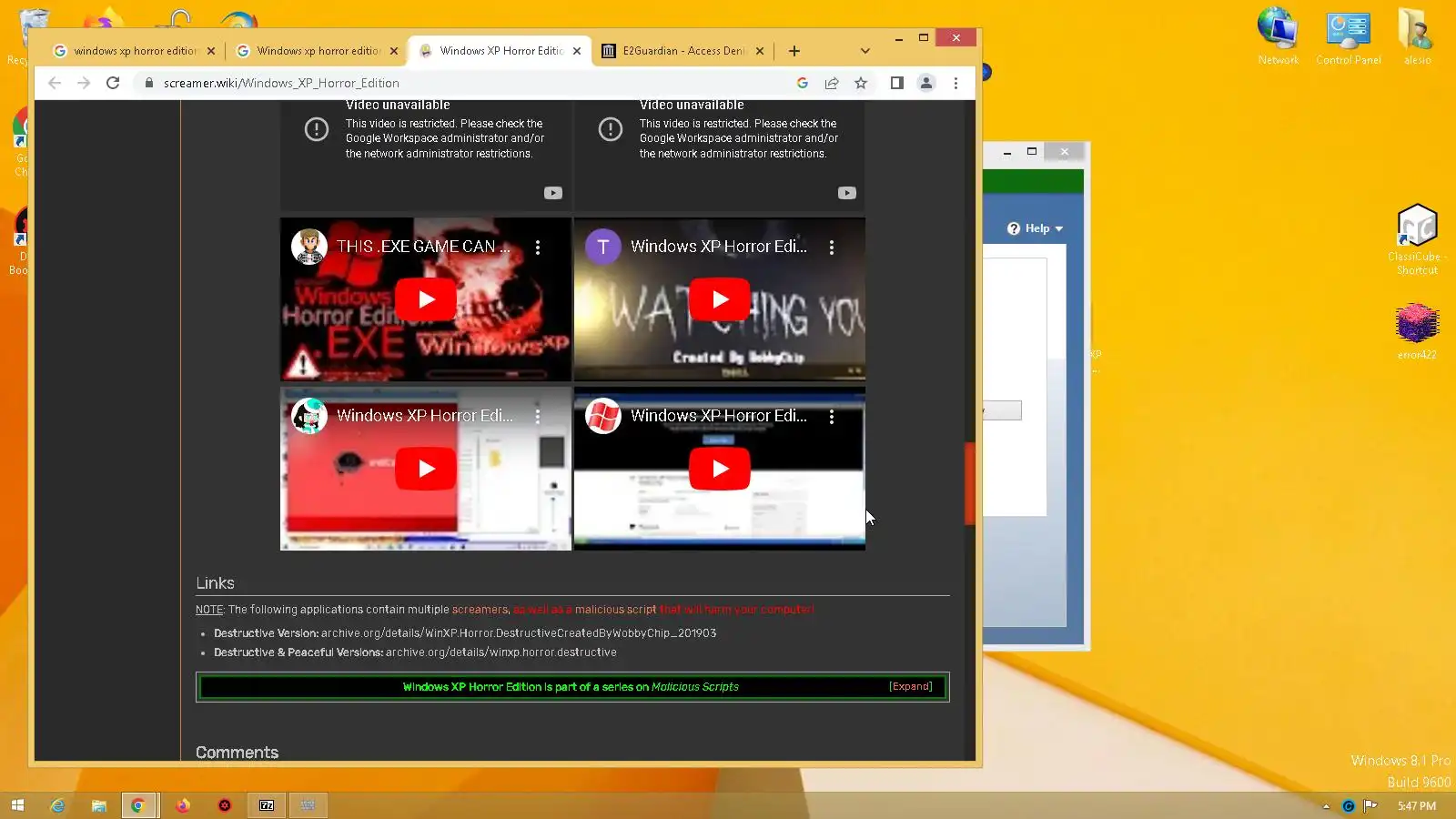Click the red Windows logo channel avatar
Image resolution: width=1456 pixels, height=819 pixels.
coord(603,416)
